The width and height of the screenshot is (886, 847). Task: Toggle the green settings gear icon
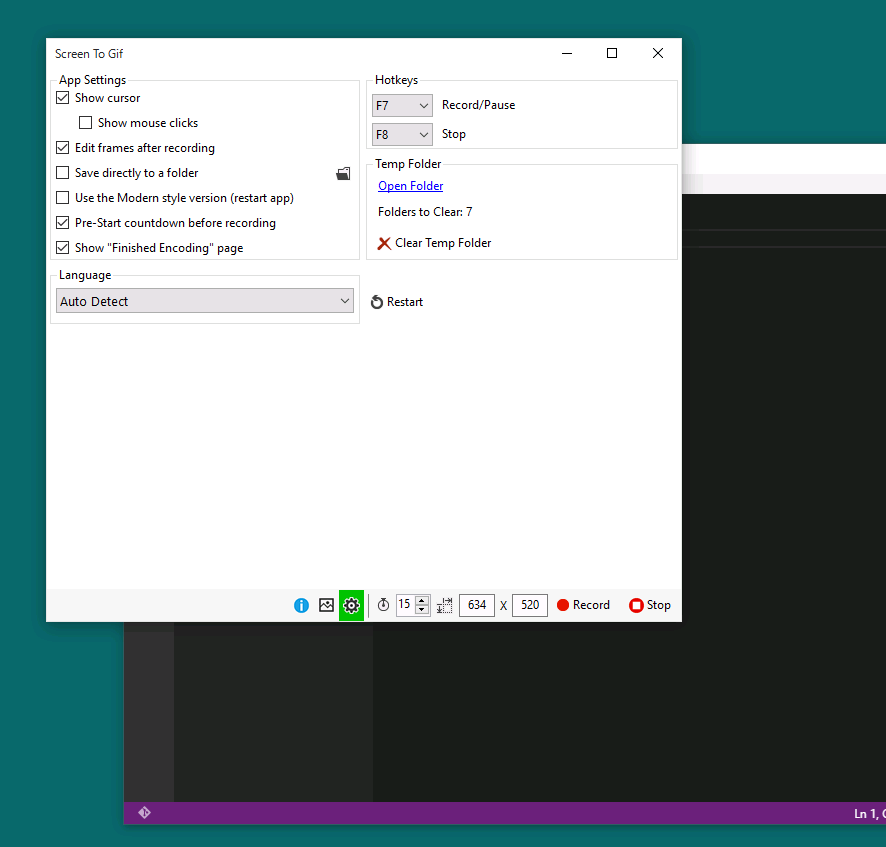(351, 606)
